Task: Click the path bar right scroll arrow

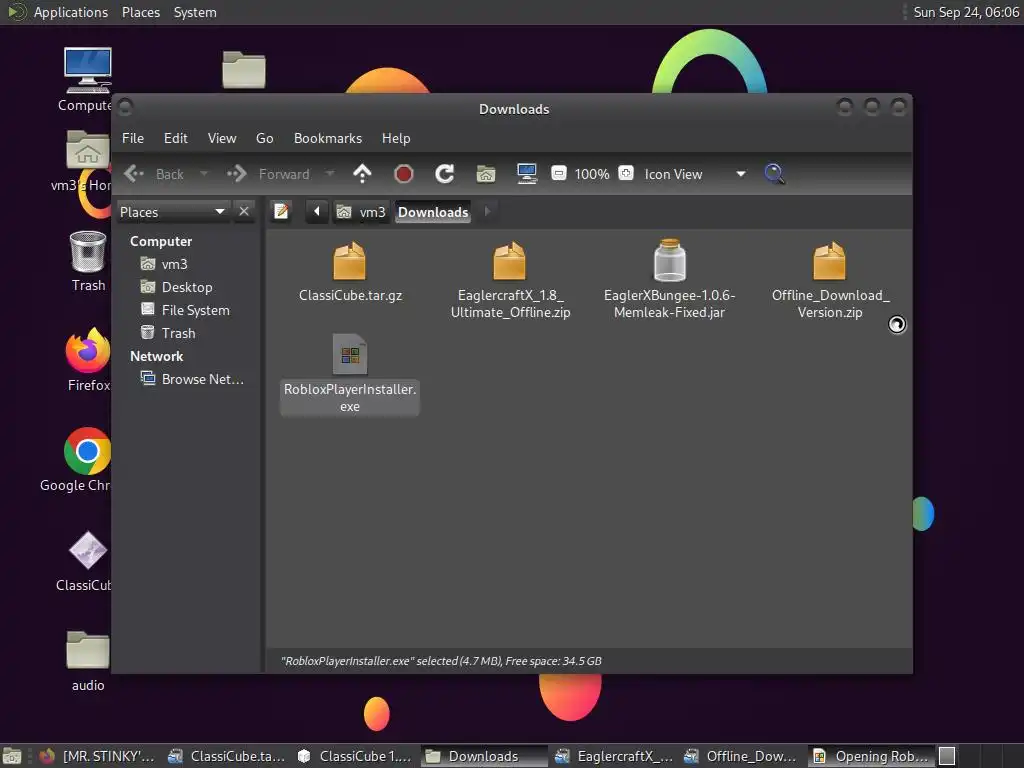Action: [x=487, y=212]
